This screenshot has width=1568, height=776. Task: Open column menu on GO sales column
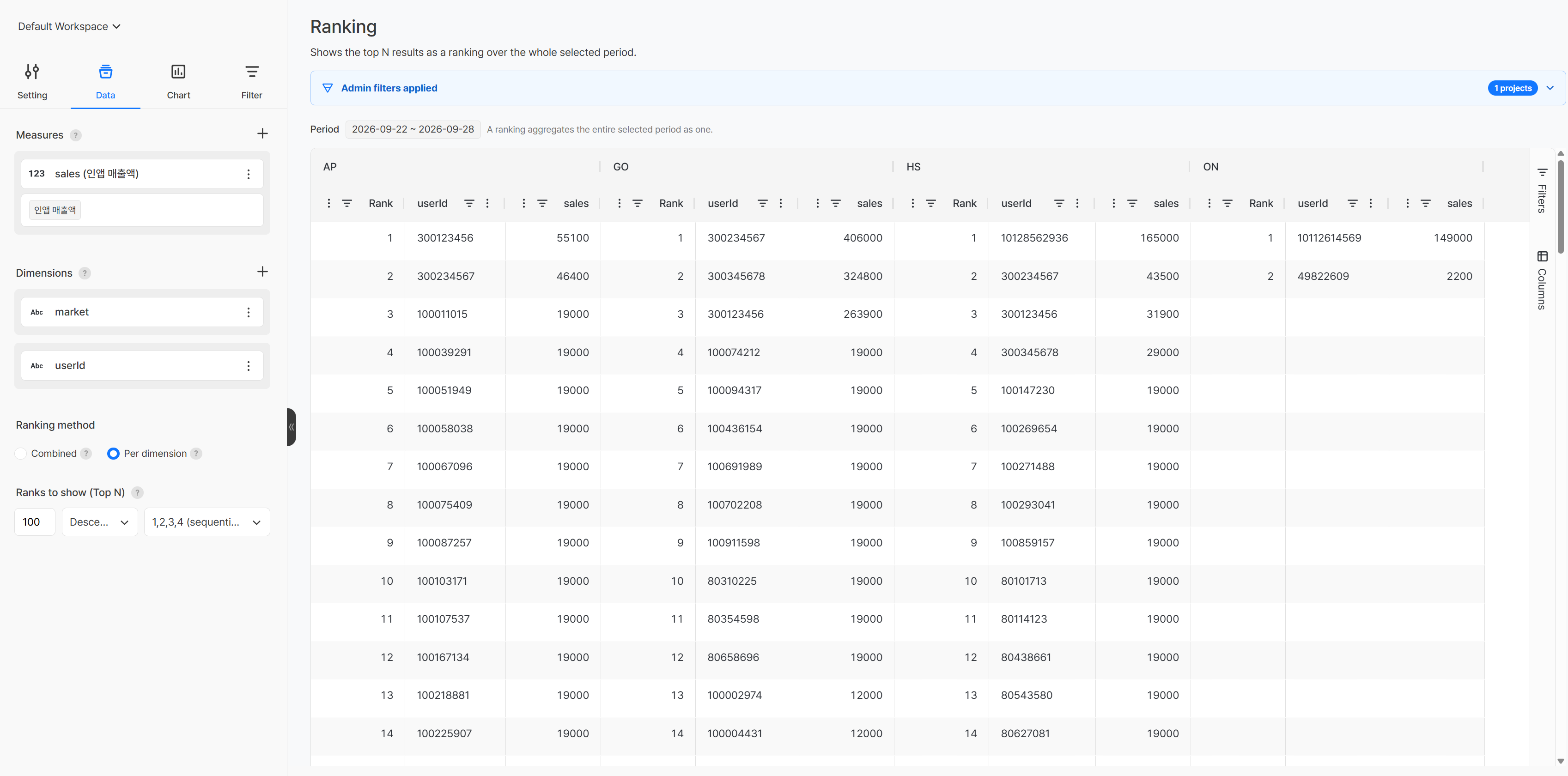pos(817,203)
